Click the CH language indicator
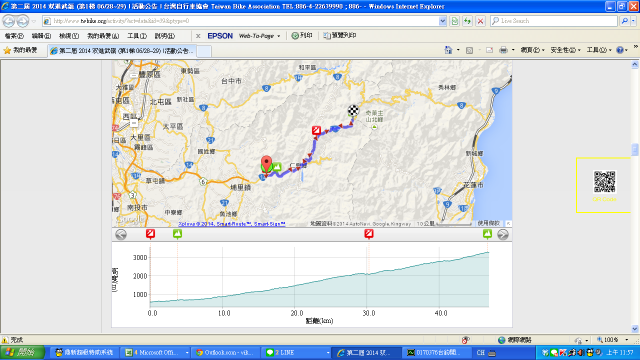This screenshot has height=360, width=640. (480, 352)
